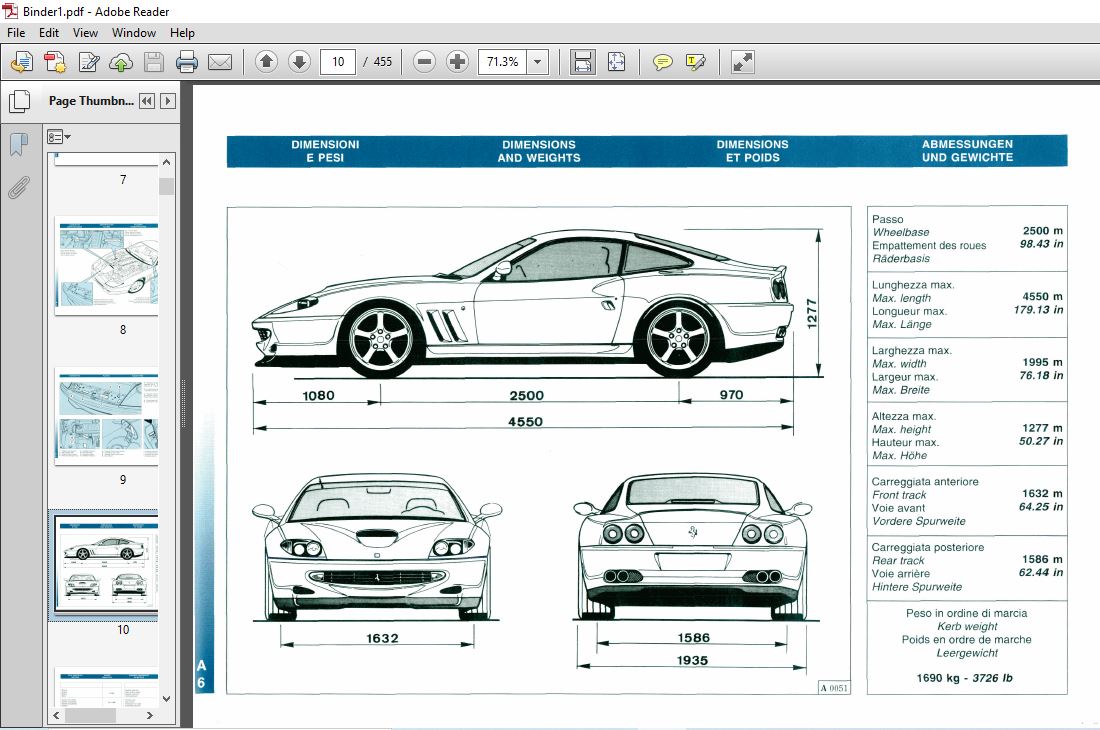Open the Page Thumbnails panel icon
1100x730 pixels.
[x=20, y=101]
